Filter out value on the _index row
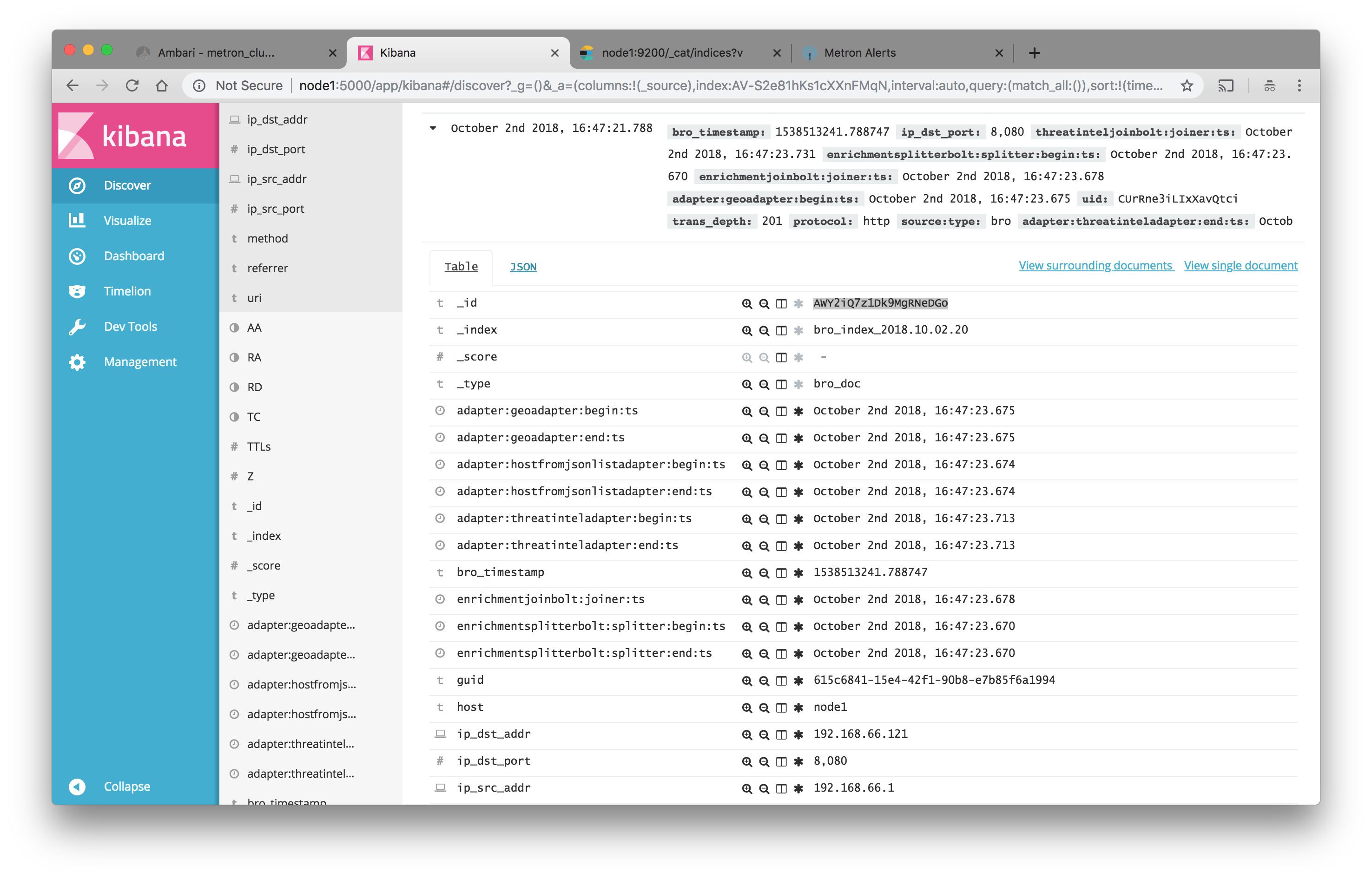This screenshot has height=879, width=1372. pyautogui.click(x=764, y=330)
